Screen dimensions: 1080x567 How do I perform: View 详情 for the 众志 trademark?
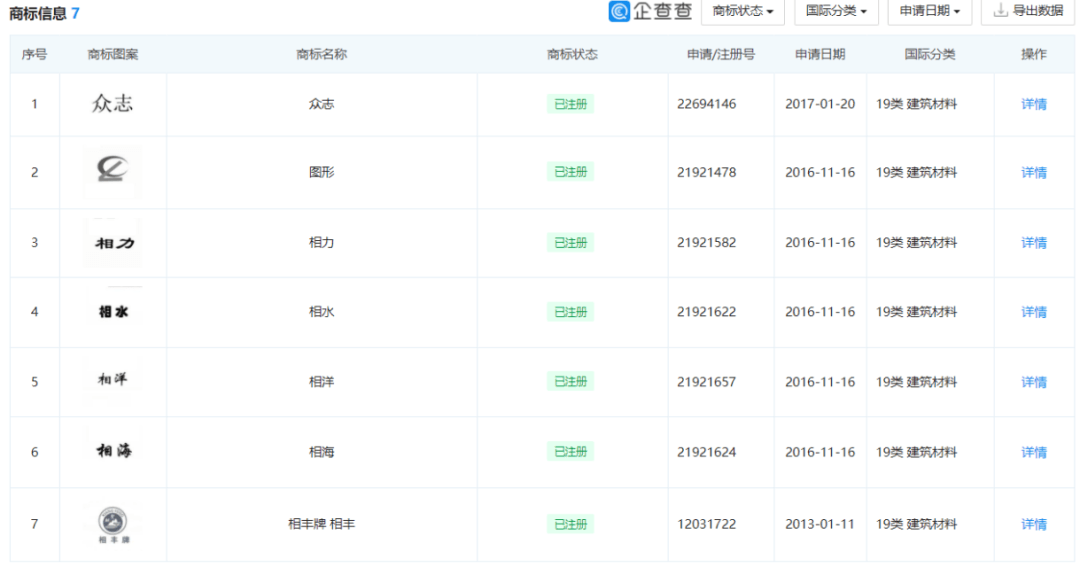[1033, 104]
